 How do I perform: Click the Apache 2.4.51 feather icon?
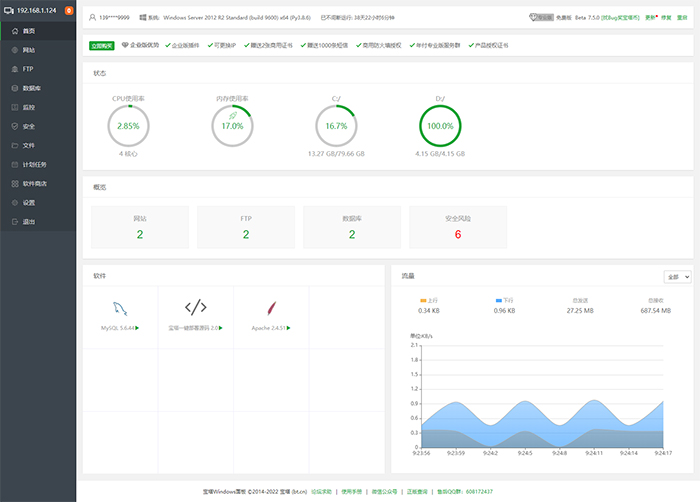pyautogui.click(x=270, y=307)
